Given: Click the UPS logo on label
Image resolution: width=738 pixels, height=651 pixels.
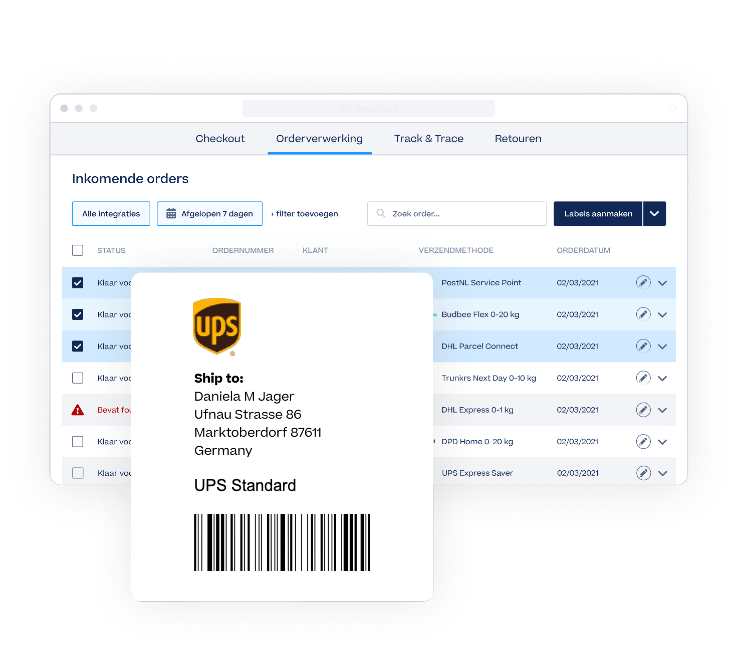Looking at the screenshot, I should pos(217,327).
